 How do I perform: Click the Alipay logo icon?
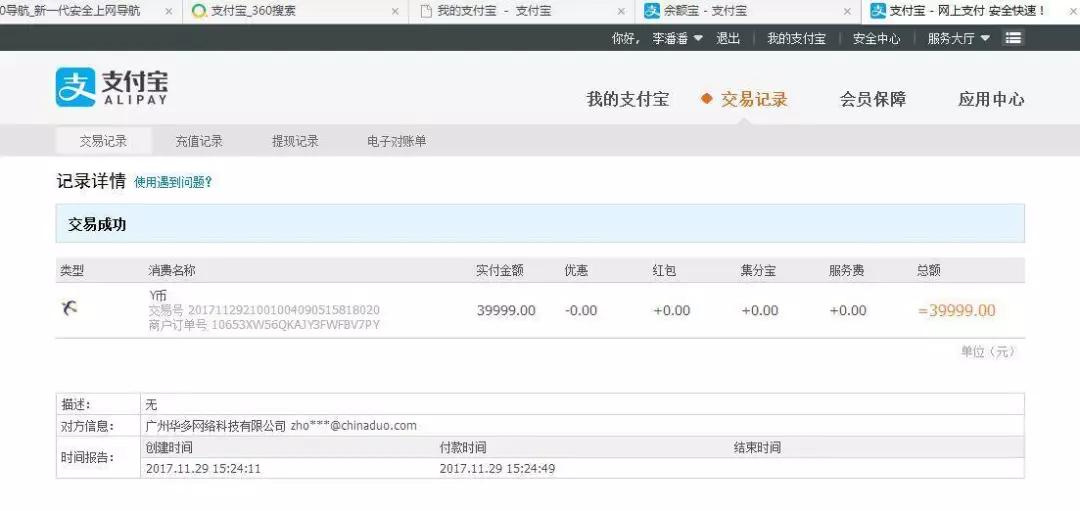(76, 87)
